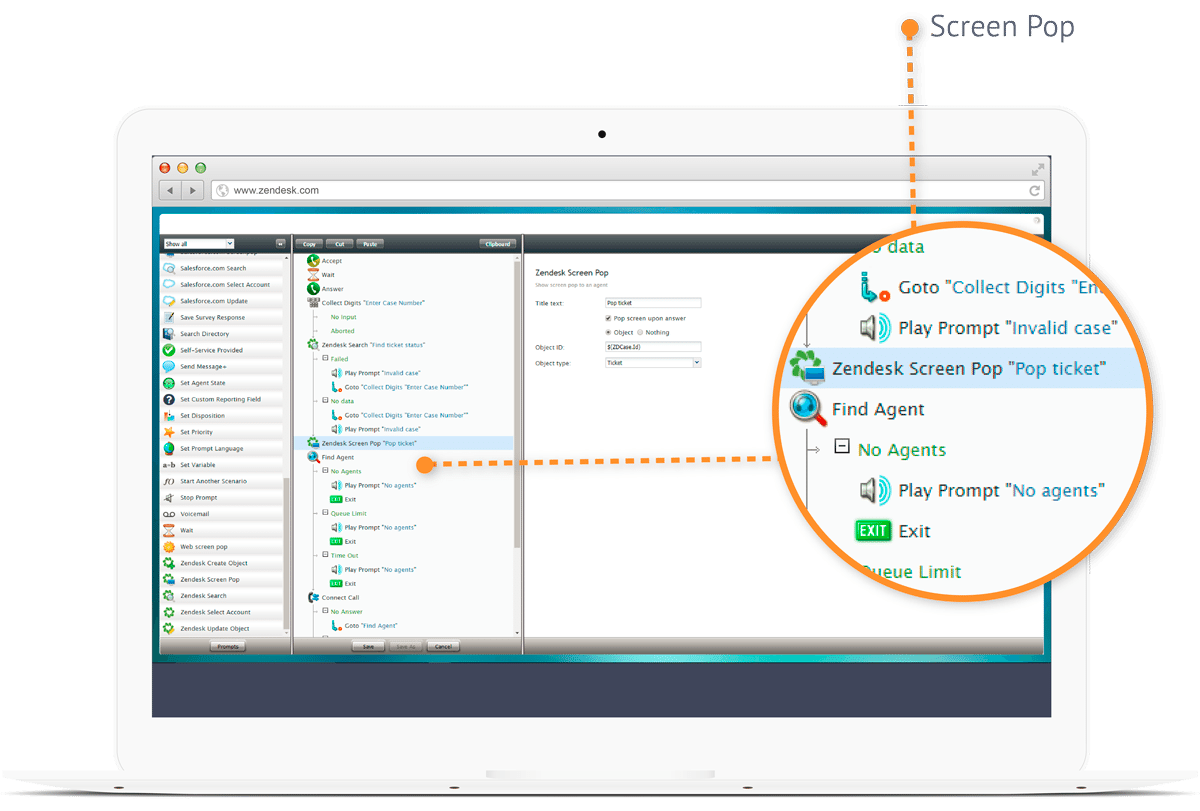Select the Zendesk Update Object icon
The height and width of the screenshot is (811, 1200).
click(169, 629)
